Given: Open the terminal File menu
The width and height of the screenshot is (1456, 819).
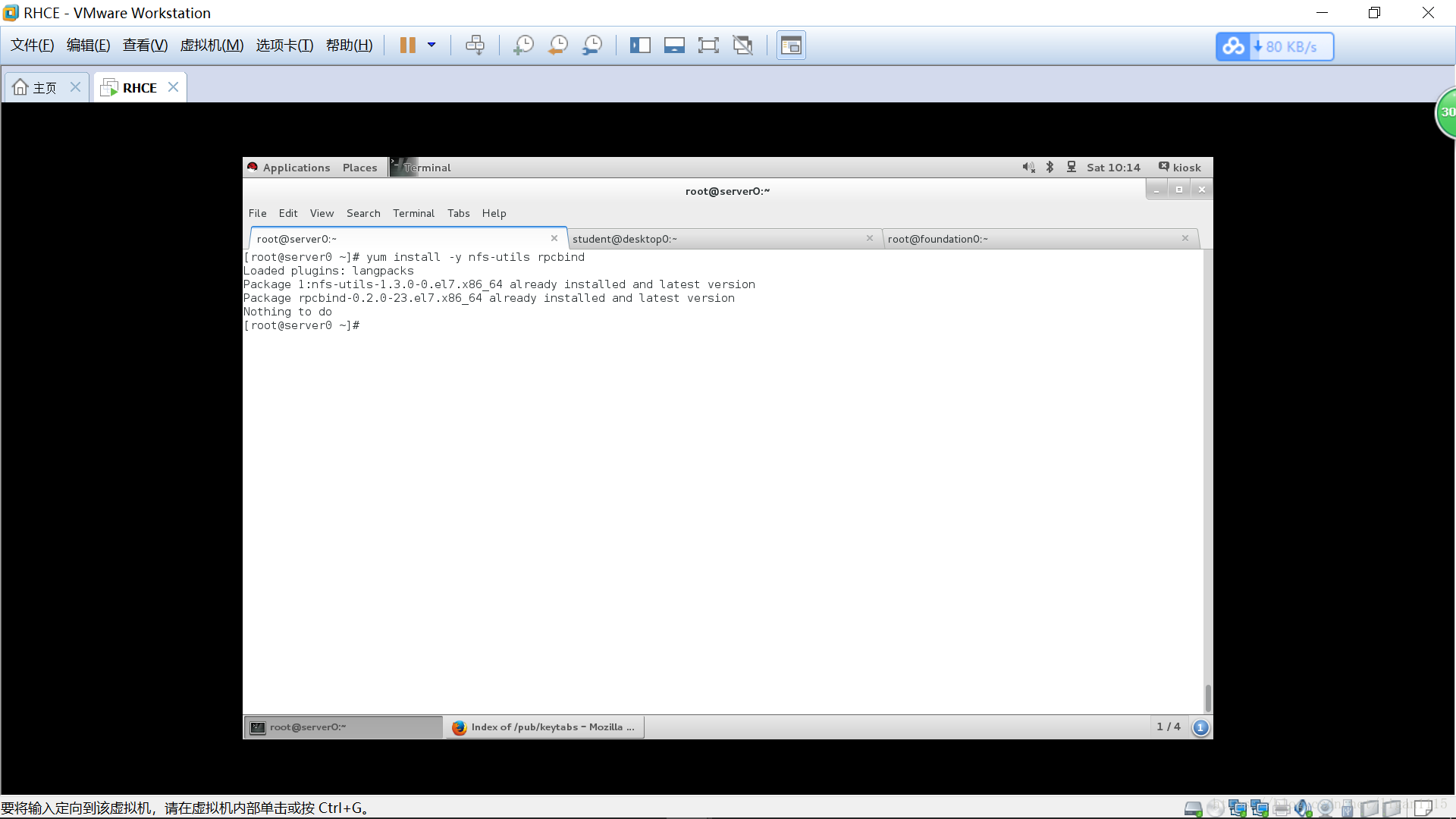Looking at the screenshot, I should click(x=258, y=213).
